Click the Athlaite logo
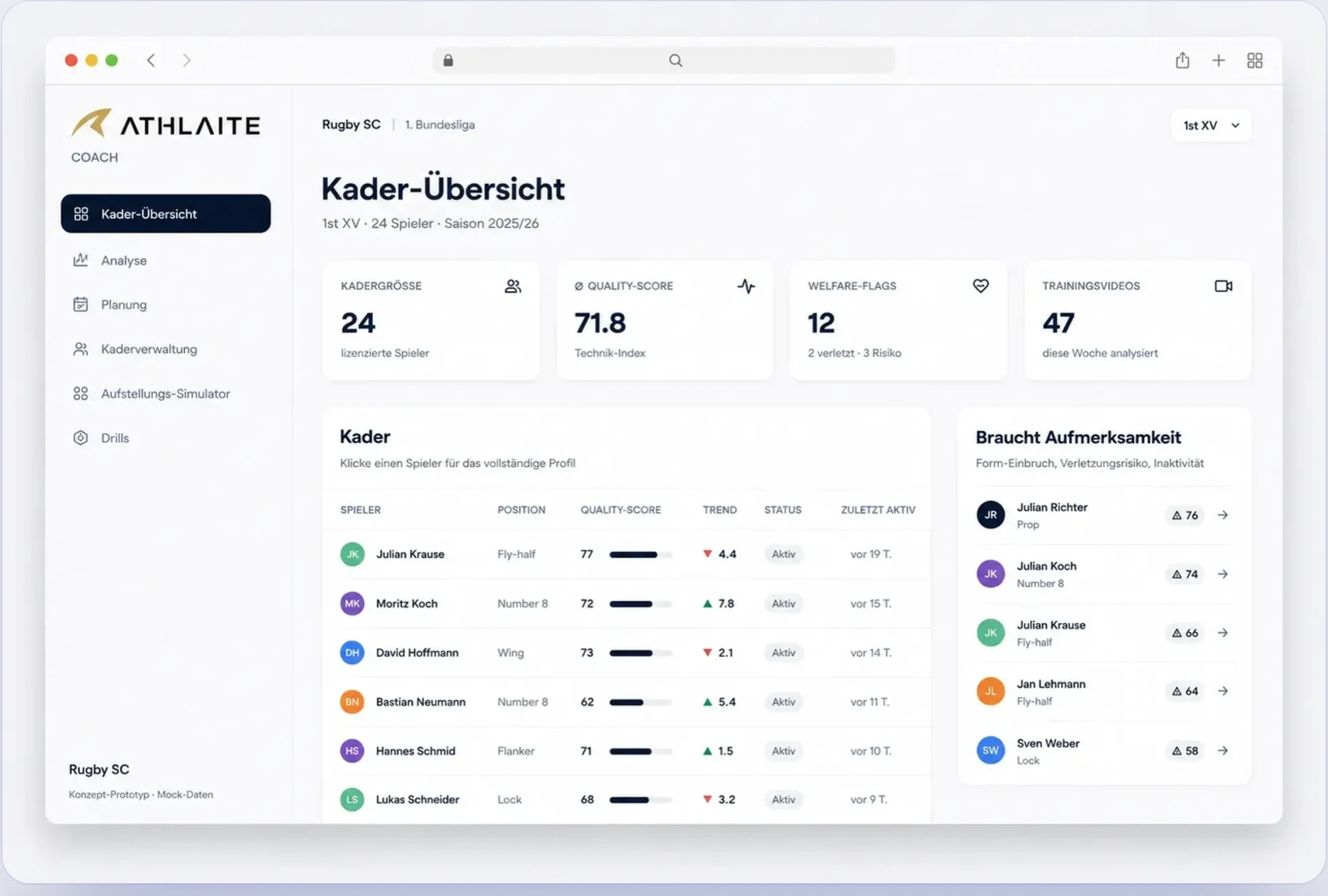The width and height of the screenshot is (1328, 896). [166, 123]
